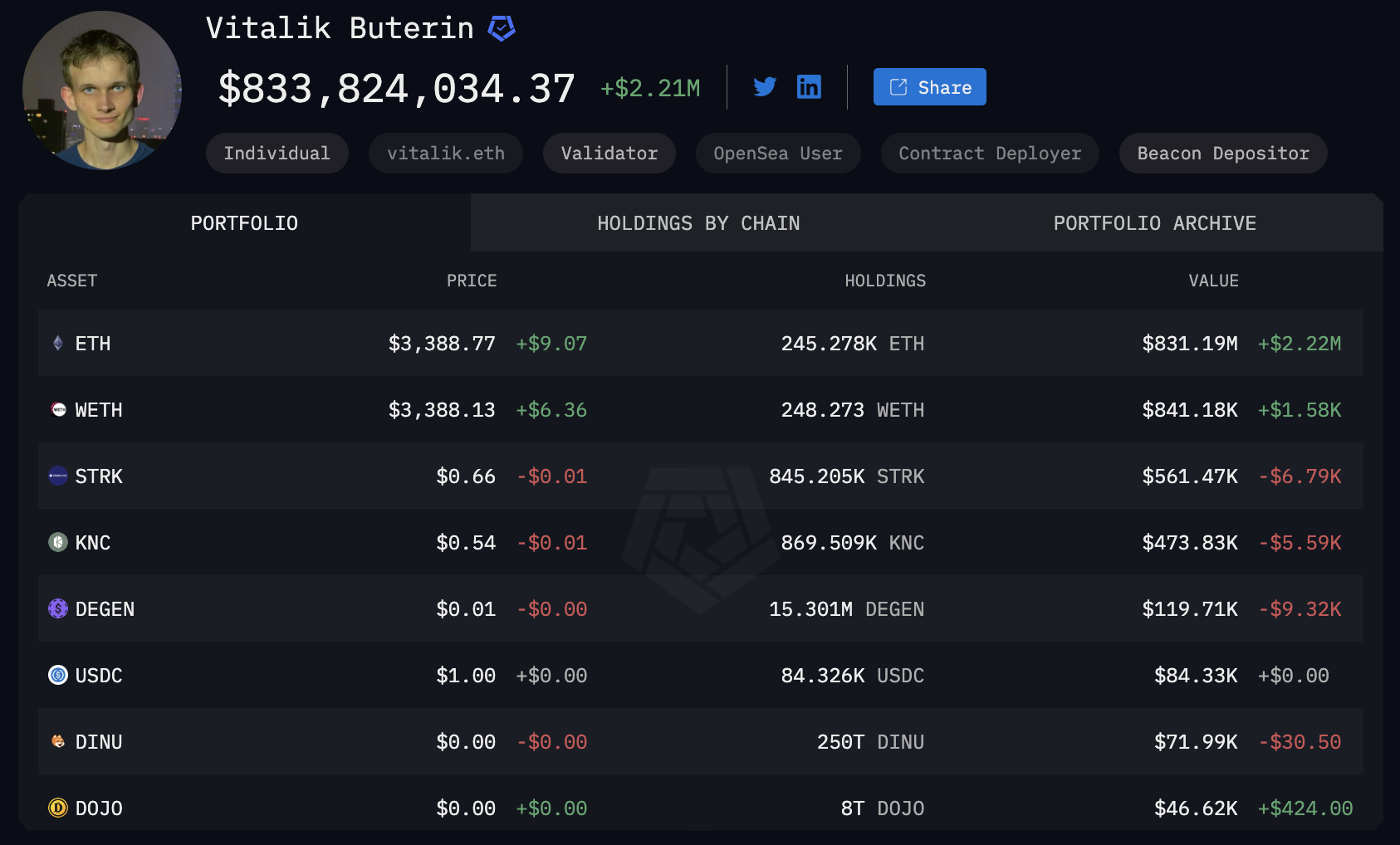Screen dimensions: 1400x845
Task: Open the Portfolio Archive tab
Action: (1154, 223)
